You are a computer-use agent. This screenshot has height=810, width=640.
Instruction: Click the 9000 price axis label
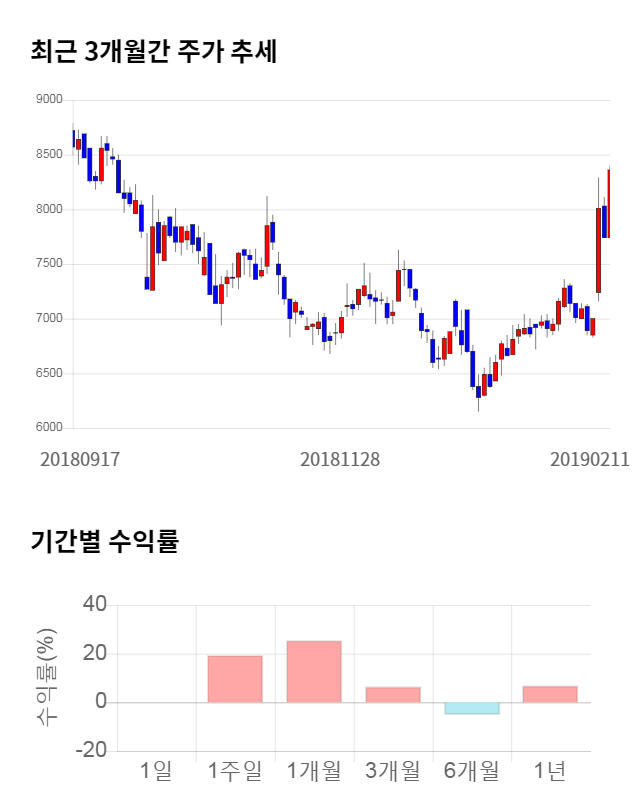48,100
